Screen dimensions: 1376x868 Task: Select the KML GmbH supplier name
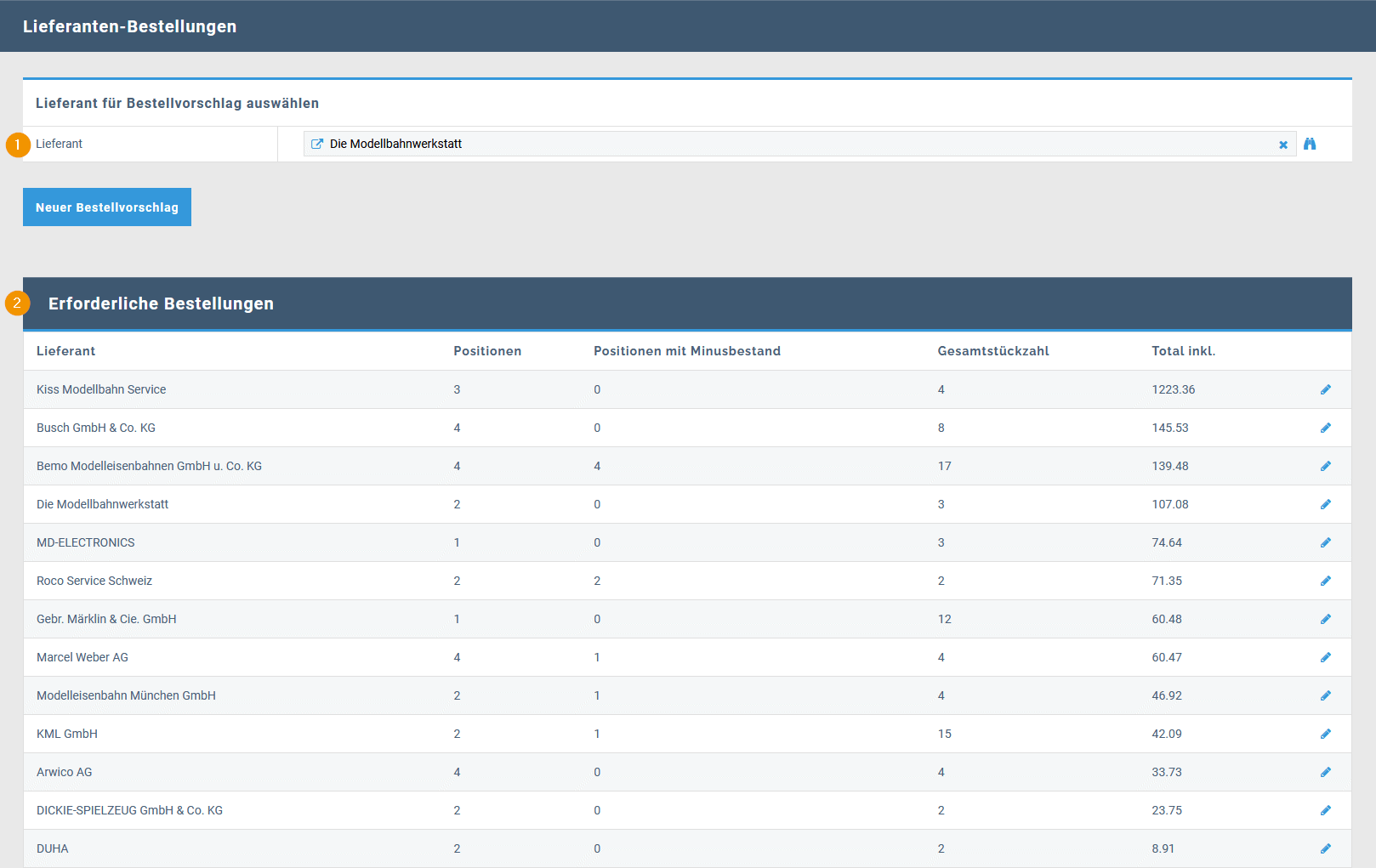67,734
